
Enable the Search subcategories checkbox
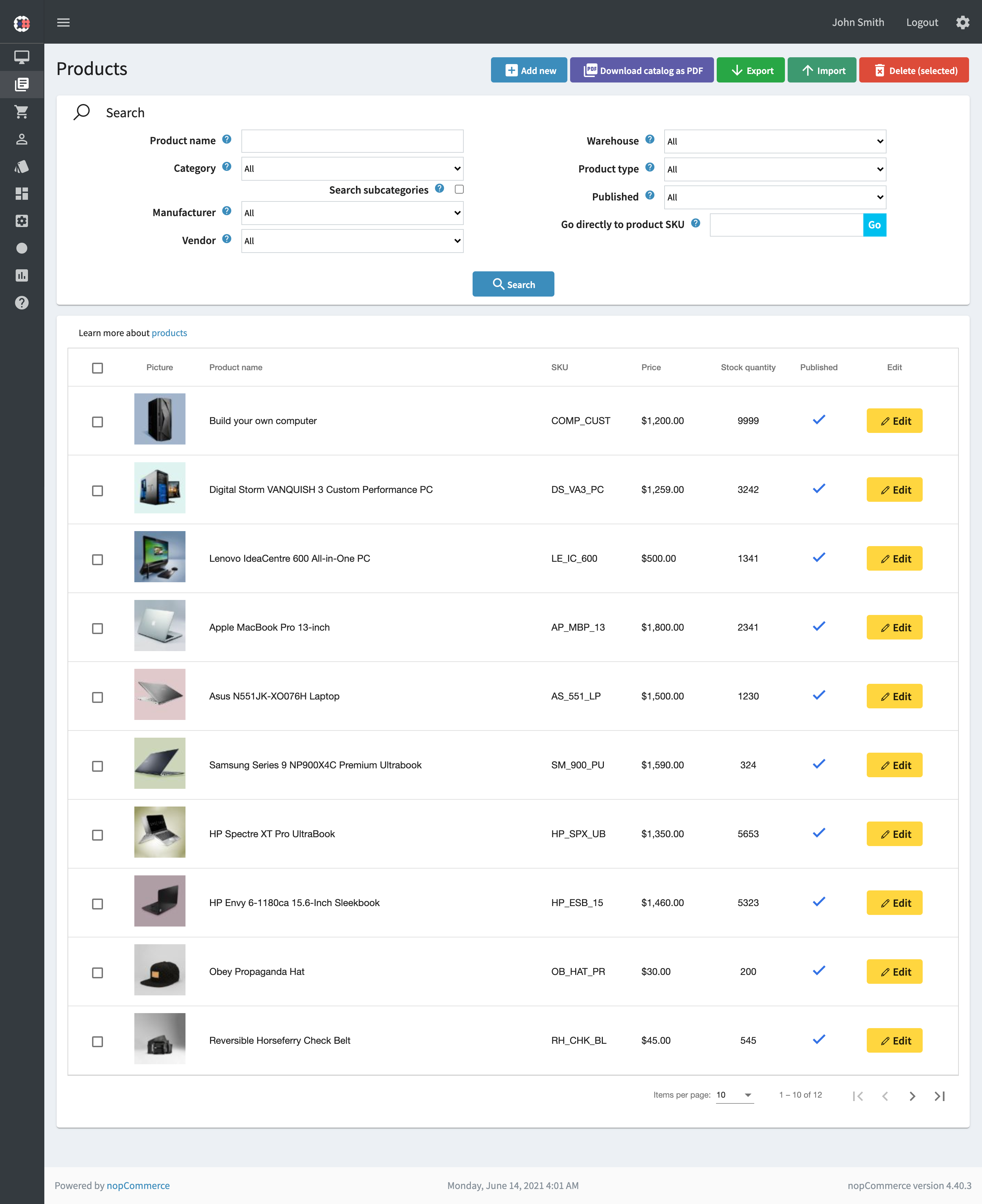pyautogui.click(x=459, y=189)
